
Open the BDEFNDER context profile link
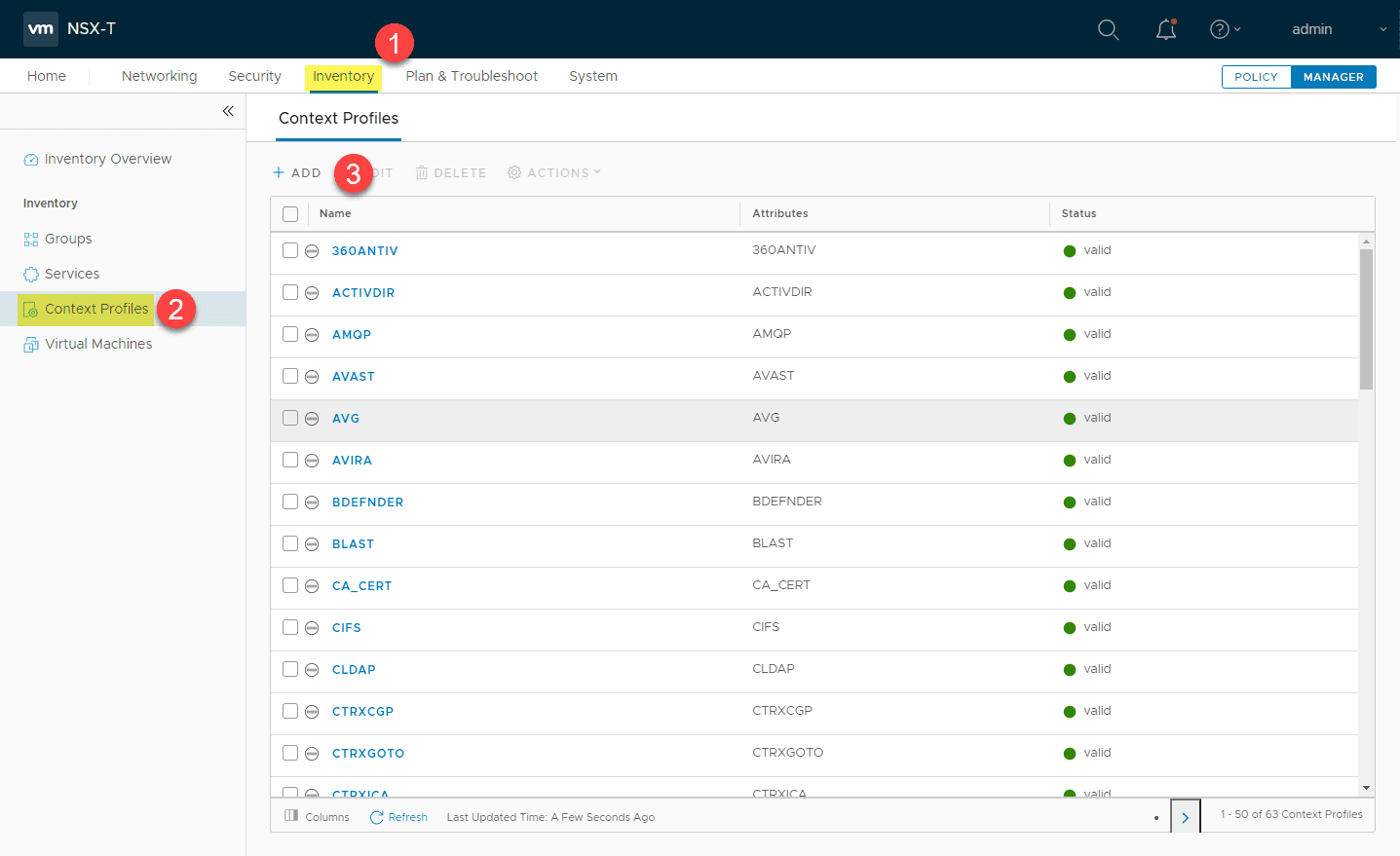click(367, 502)
